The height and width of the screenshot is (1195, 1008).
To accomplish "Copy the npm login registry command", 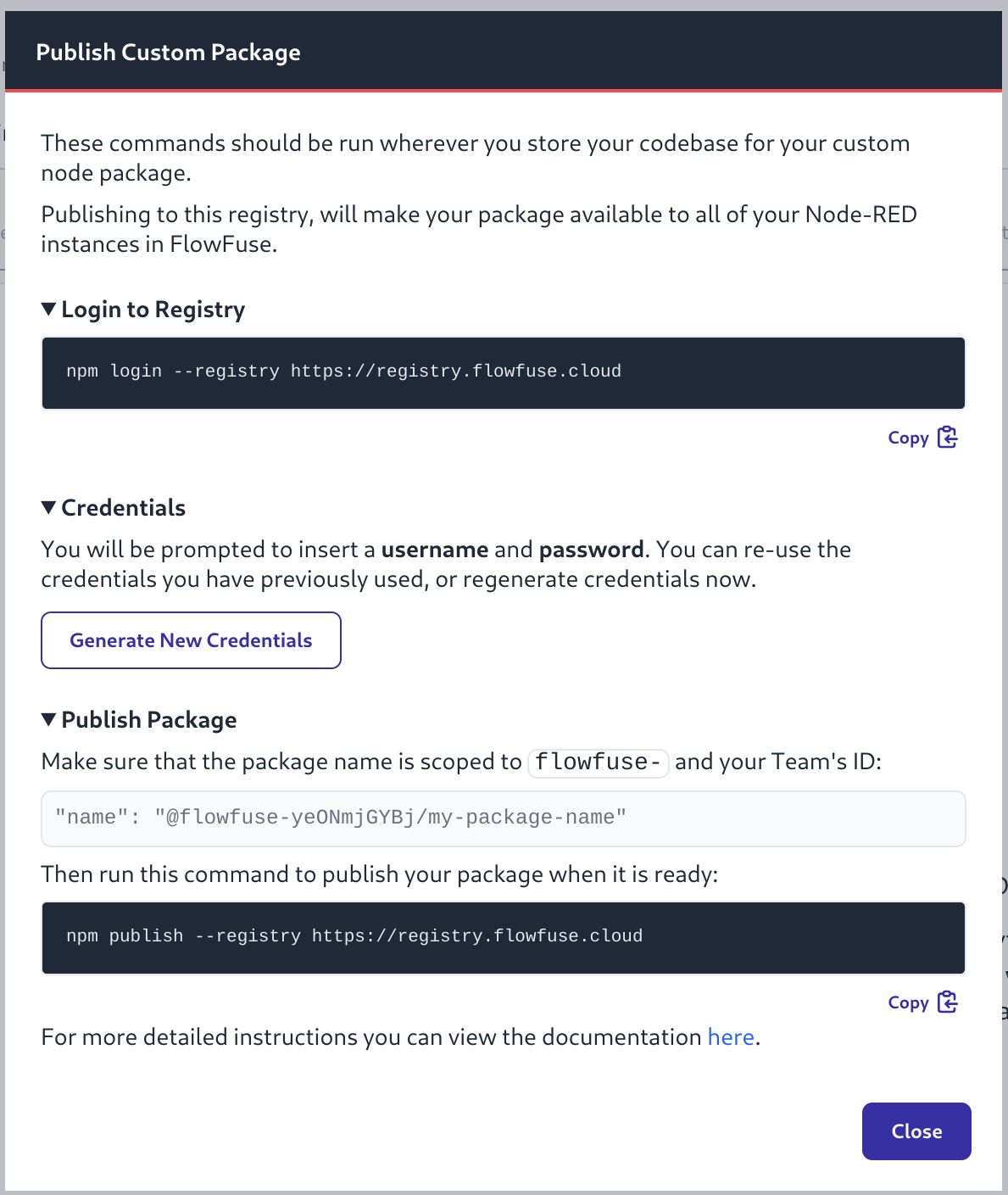I will point(908,437).
